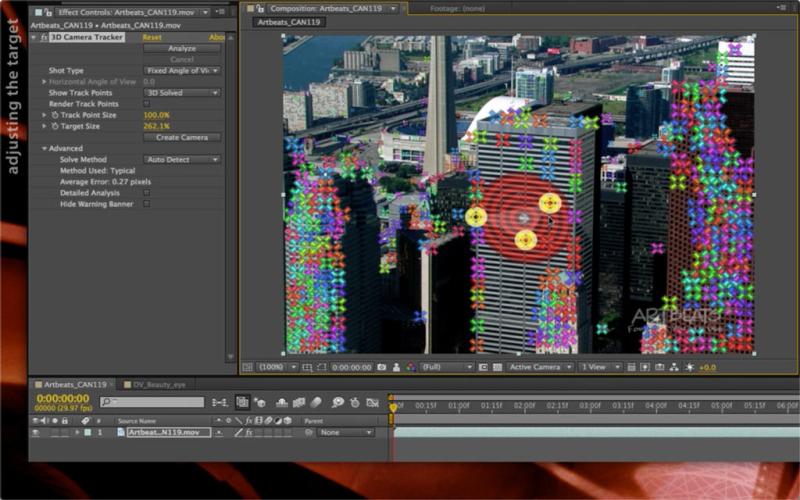Expand the Track Point Size property
Image resolution: width=800 pixels, height=500 pixels.
point(44,115)
